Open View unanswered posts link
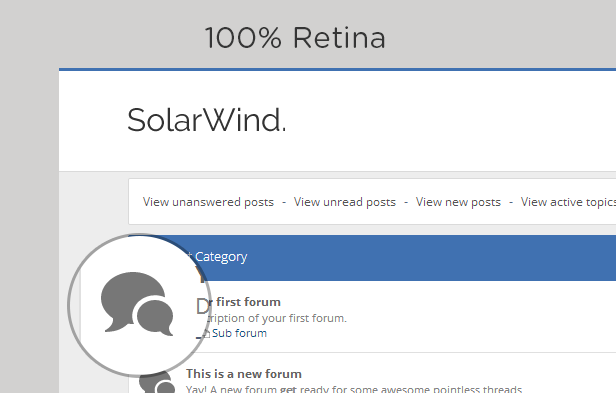The height and width of the screenshot is (393, 616). [208, 202]
